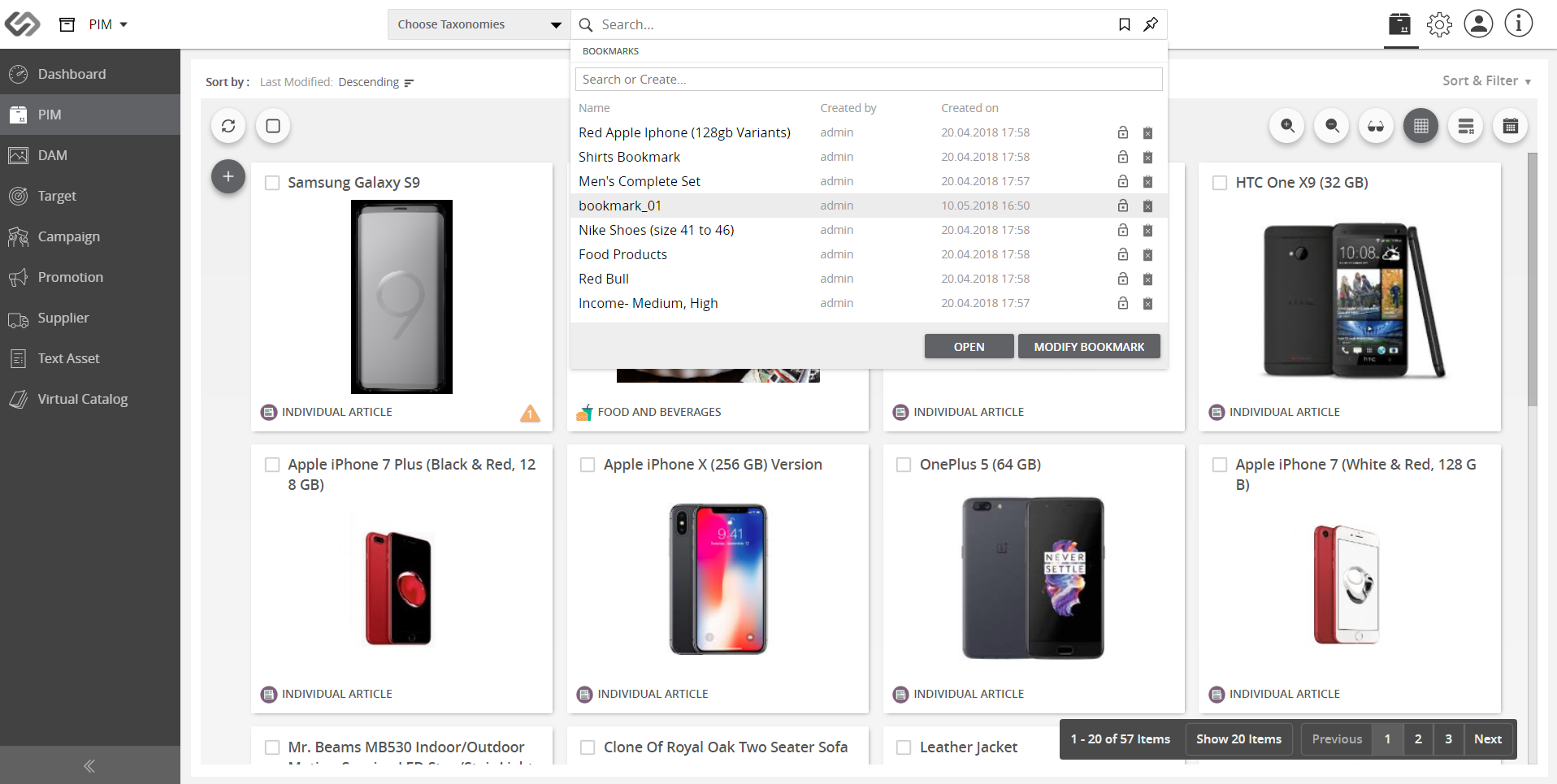1557x784 pixels.
Task: Open the archive icon in top-right header
Action: pos(1399,24)
